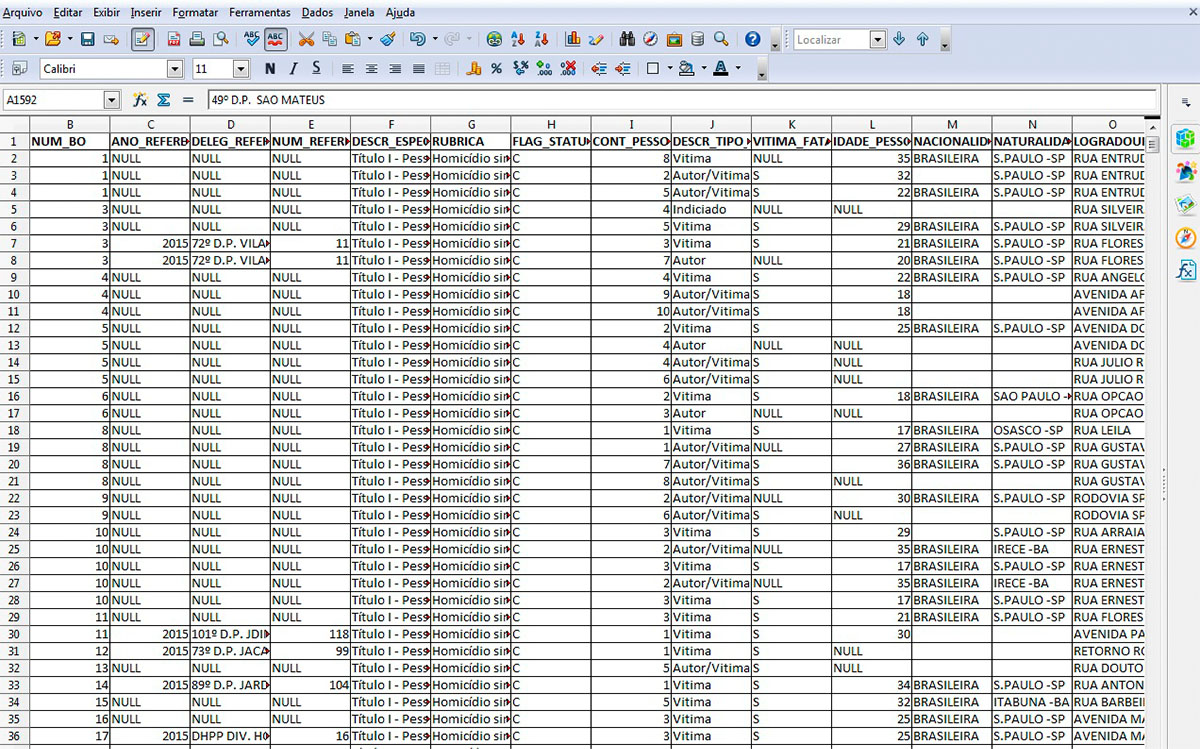
Task: Click the Clone Formatting paintbrush icon
Action: pyautogui.click(x=388, y=40)
